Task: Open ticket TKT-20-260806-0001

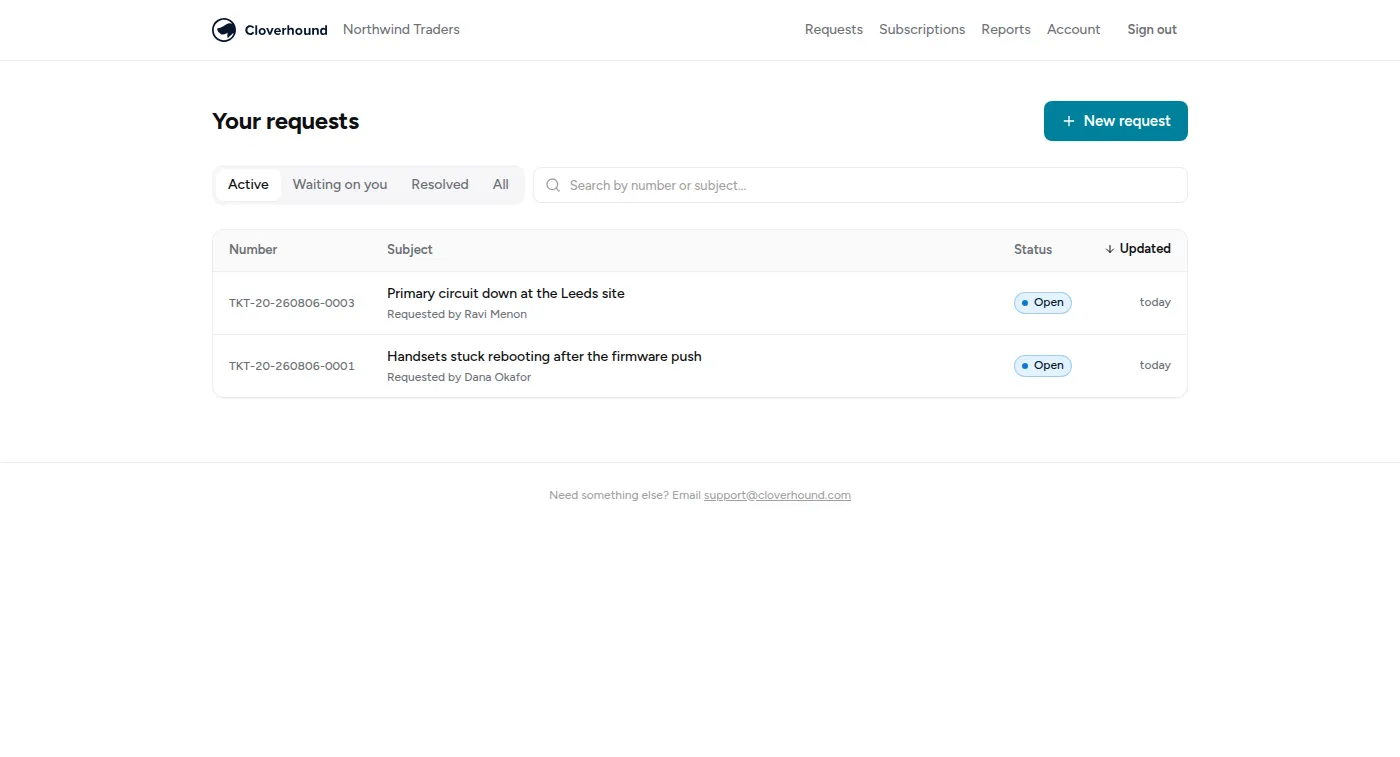Action: [x=292, y=366]
